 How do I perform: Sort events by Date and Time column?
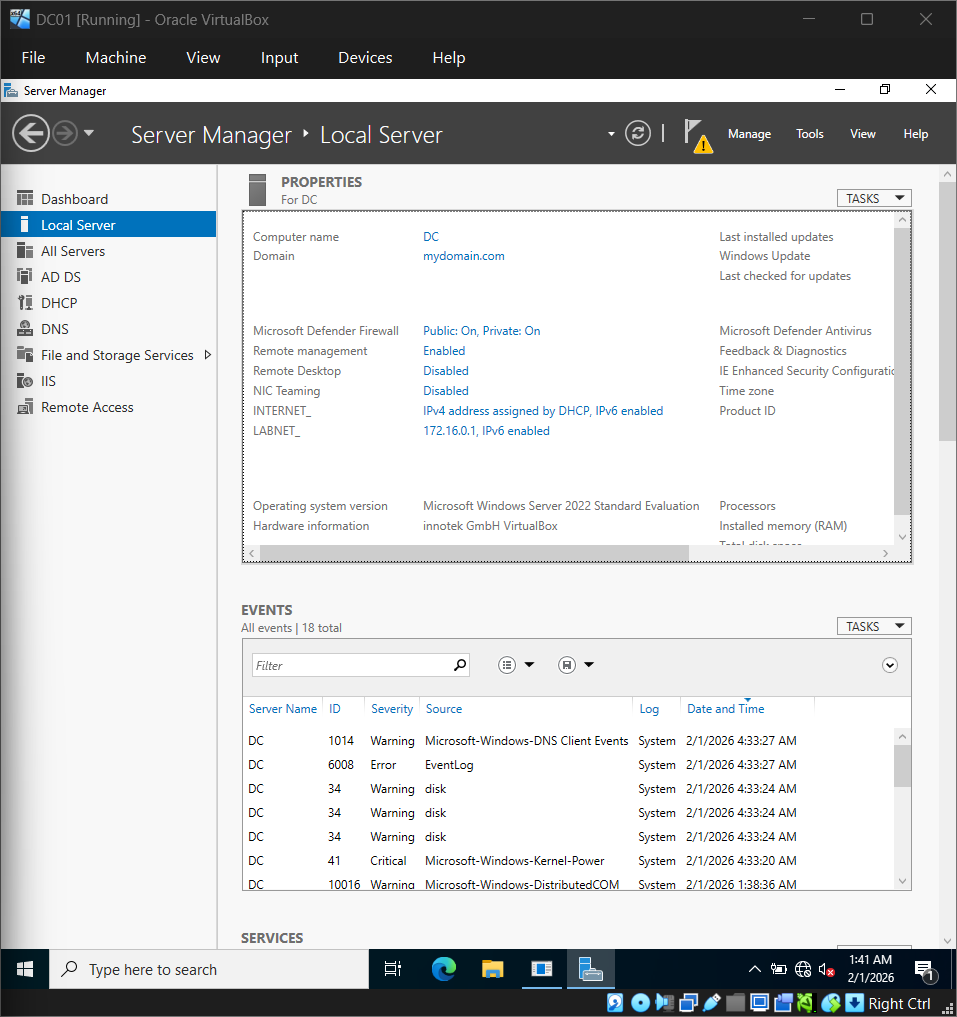coord(725,709)
